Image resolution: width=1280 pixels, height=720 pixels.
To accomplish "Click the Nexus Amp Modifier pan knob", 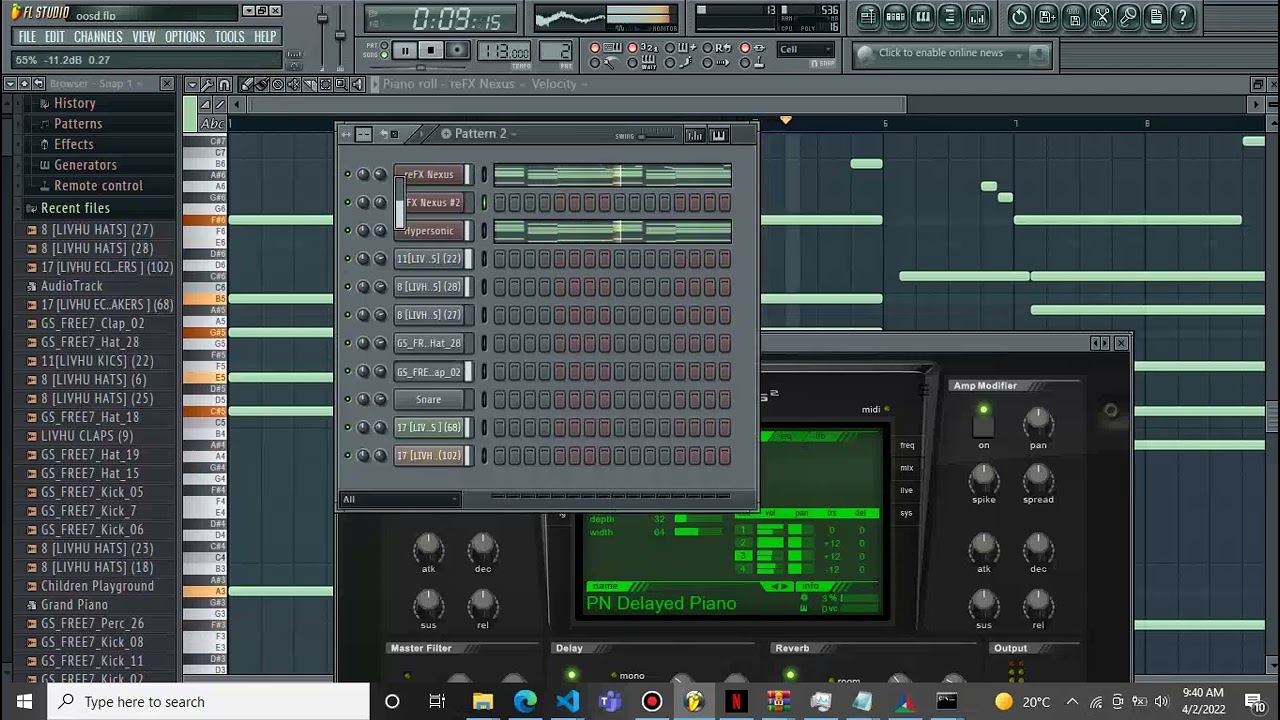I will pyautogui.click(x=1038, y=422).
